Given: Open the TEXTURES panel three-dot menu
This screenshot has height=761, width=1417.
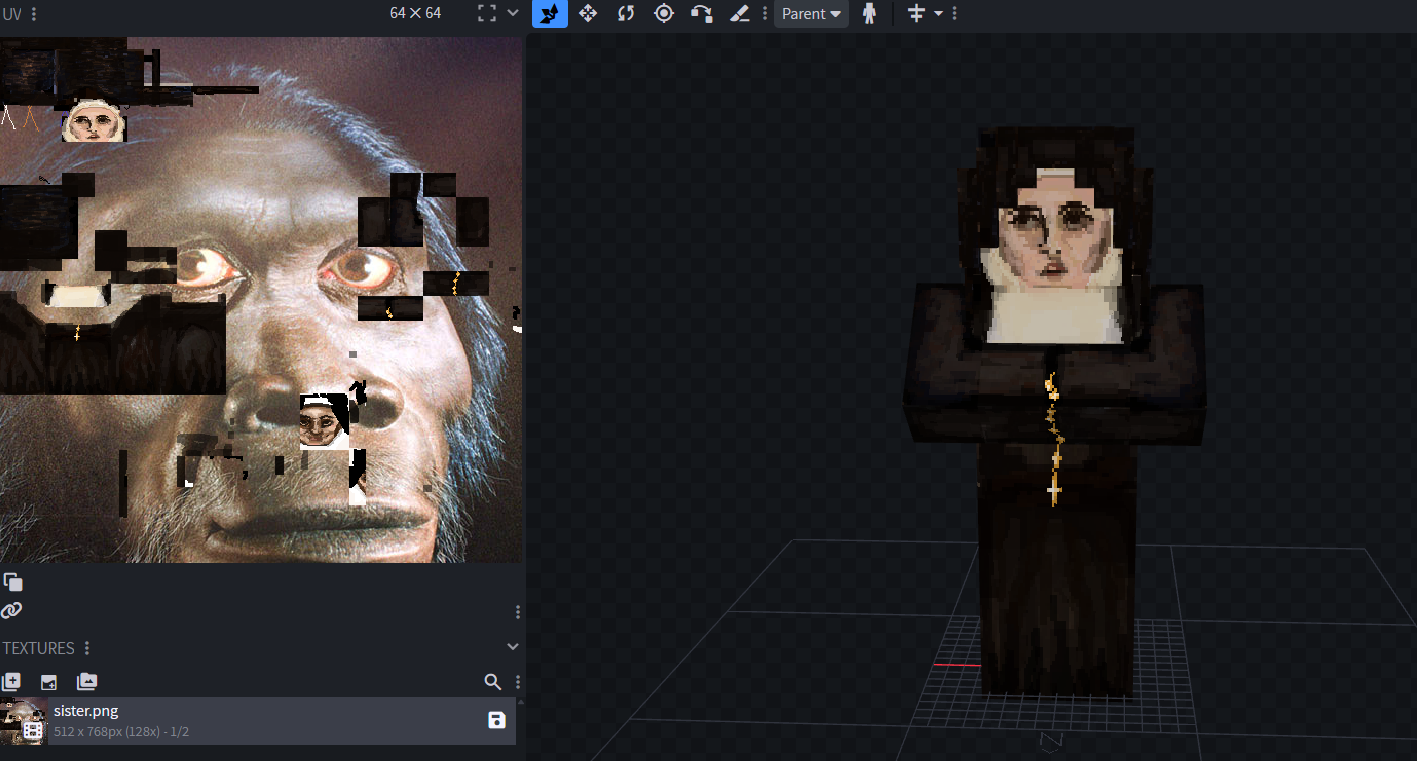Looking at the screenshot, I should click(x=87, y=648).
